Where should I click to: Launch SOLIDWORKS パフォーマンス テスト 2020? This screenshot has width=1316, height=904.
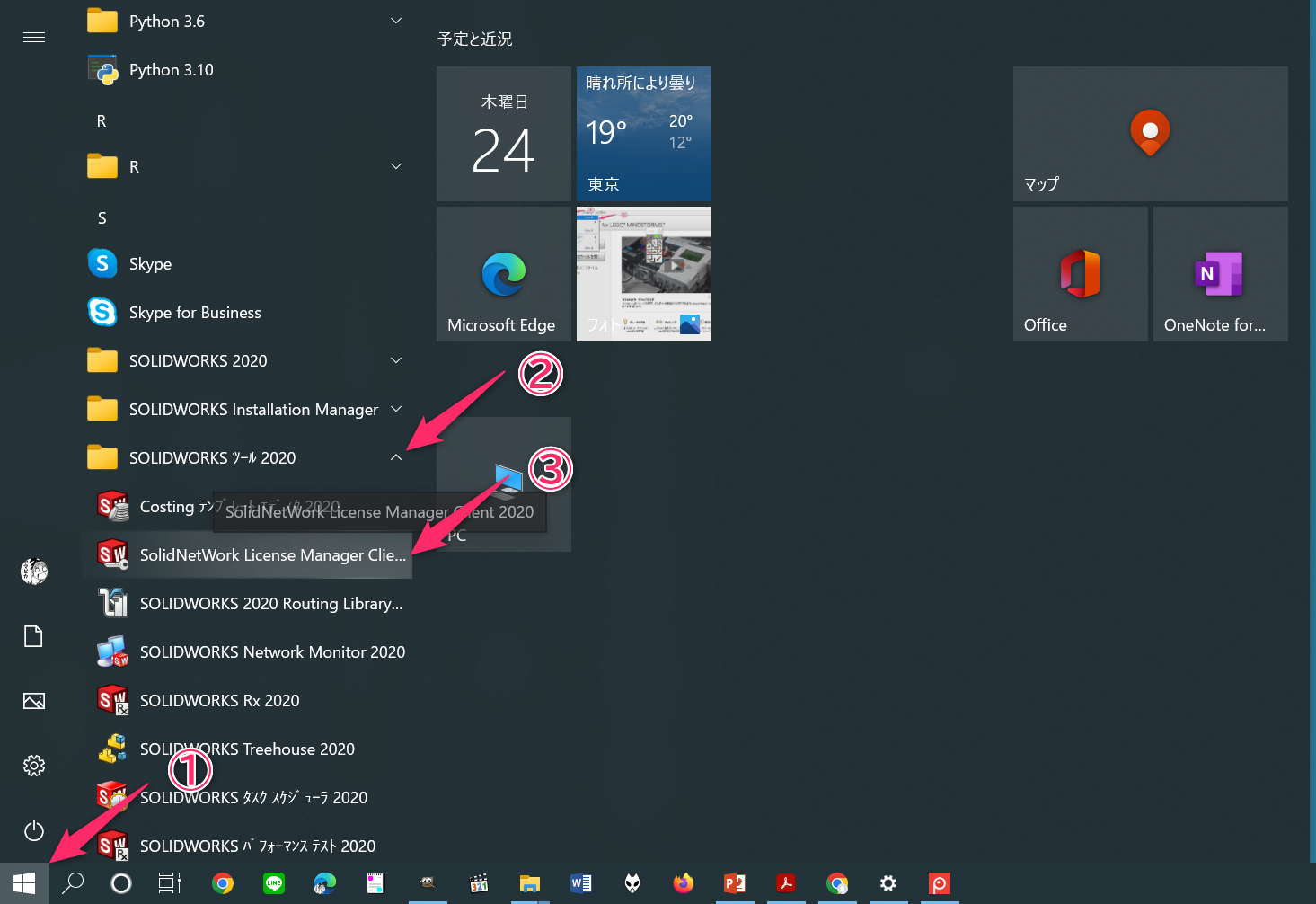pyautogui.click(x=247, y=846)
